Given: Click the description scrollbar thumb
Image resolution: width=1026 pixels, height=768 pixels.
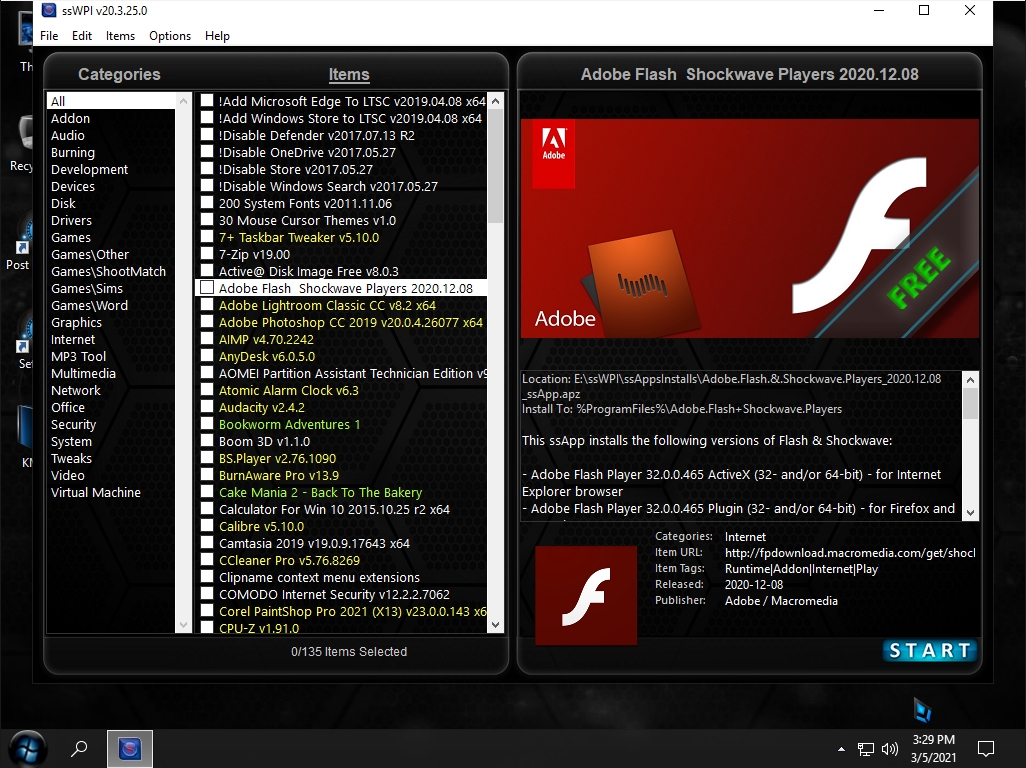Looking at the screenshot, I should 970,403.
